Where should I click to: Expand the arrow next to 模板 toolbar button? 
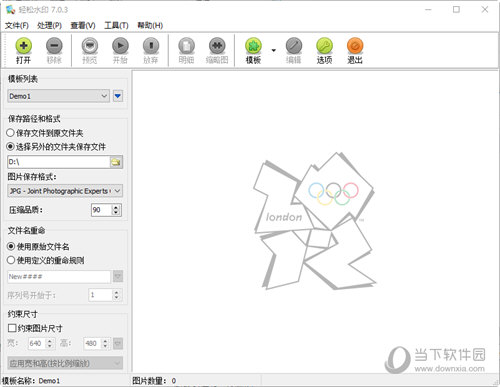[274, 50]
